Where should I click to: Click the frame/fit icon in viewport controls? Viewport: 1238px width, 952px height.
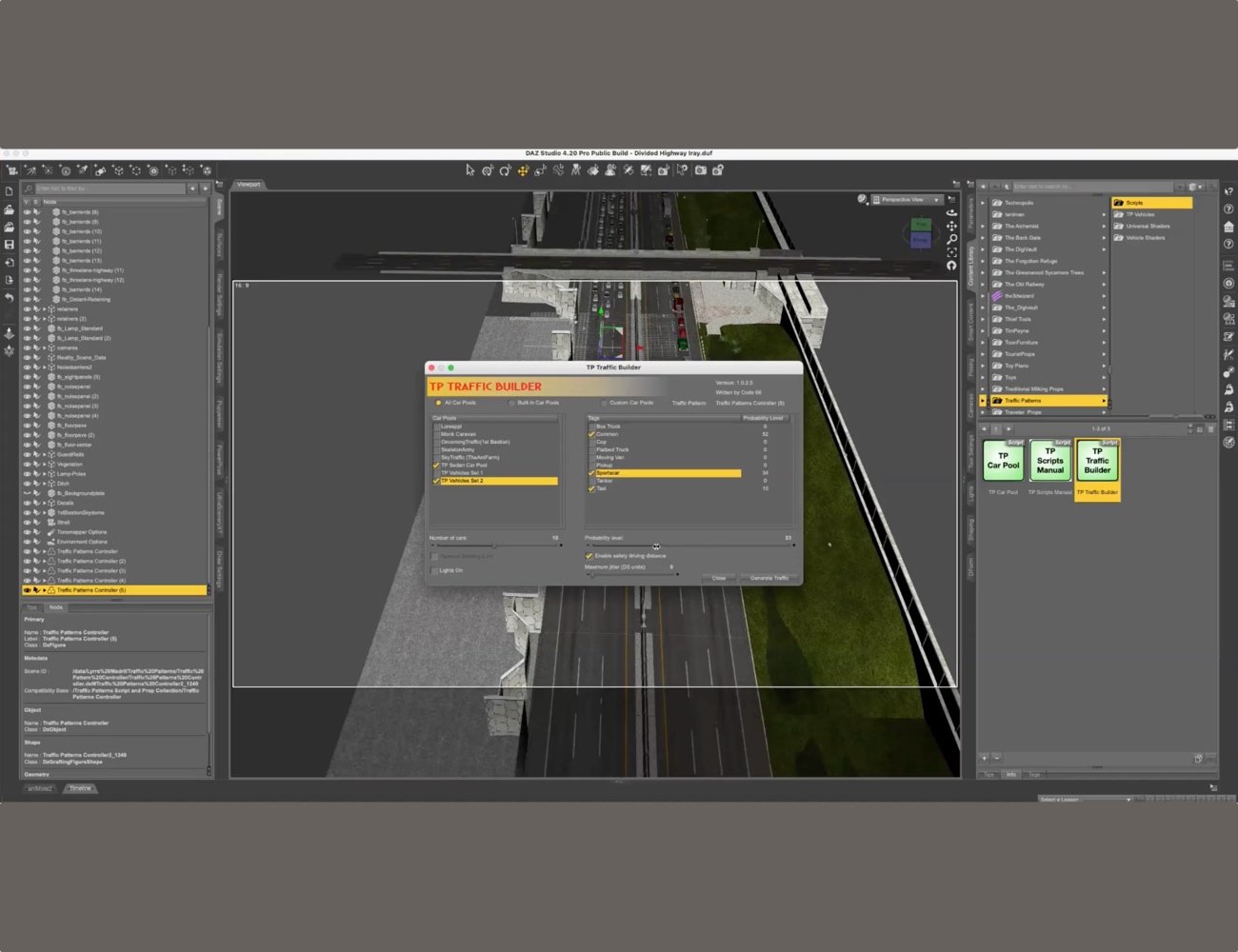point(951,252)
